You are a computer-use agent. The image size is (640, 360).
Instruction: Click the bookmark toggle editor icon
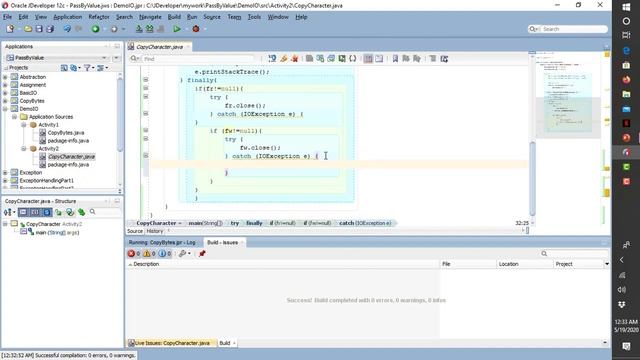pos(395,59)
